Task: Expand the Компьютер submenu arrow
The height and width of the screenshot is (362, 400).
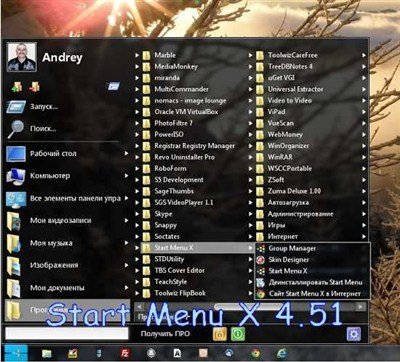Action: (x=126, y=176)
